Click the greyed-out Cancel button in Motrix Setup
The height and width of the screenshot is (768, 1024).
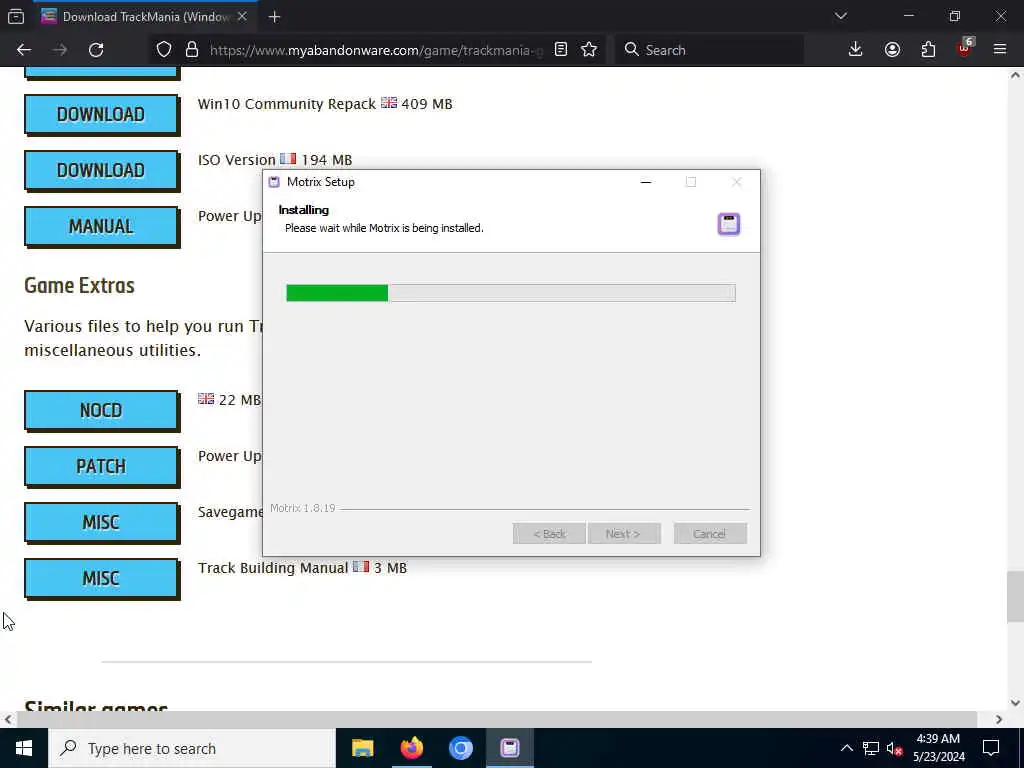pyautogui.click(x=710, y=534)
